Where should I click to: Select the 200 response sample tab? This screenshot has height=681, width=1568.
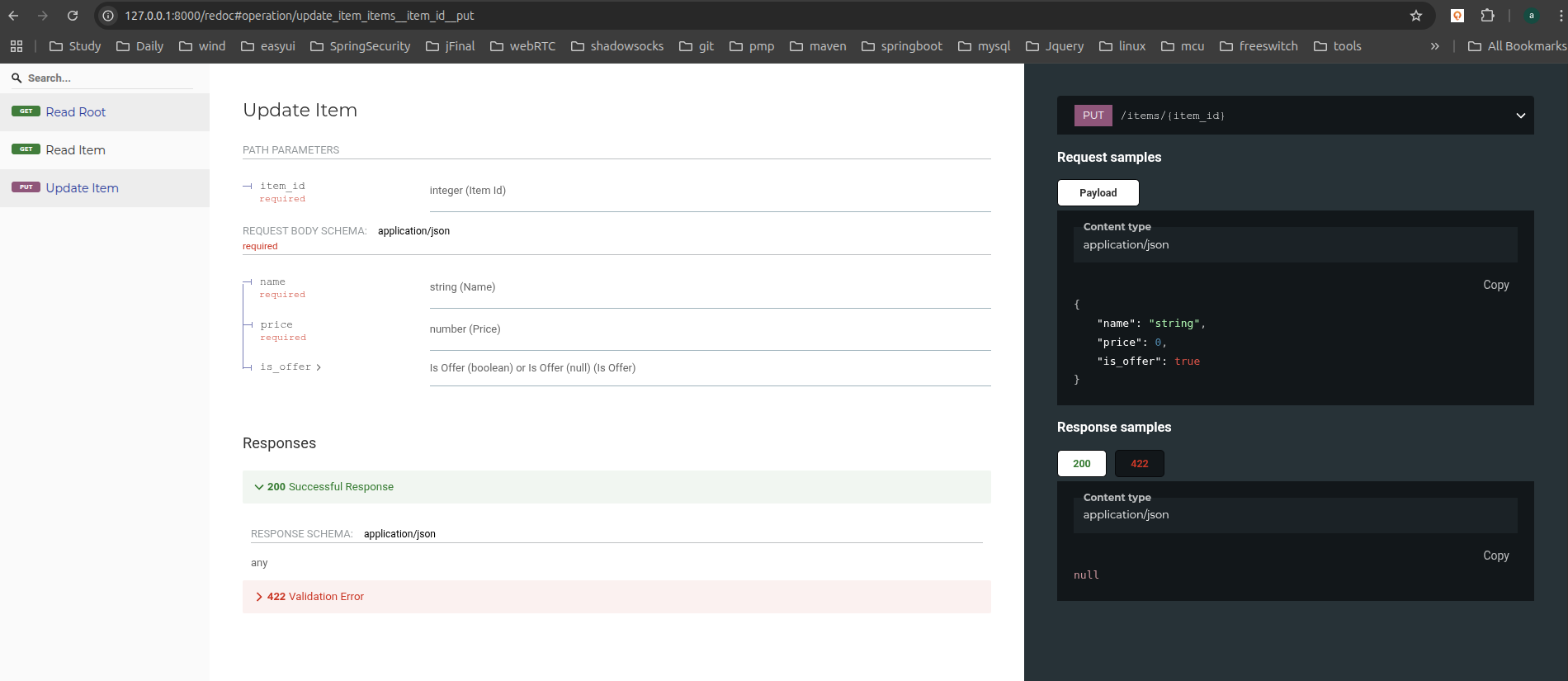point(1081,464)
